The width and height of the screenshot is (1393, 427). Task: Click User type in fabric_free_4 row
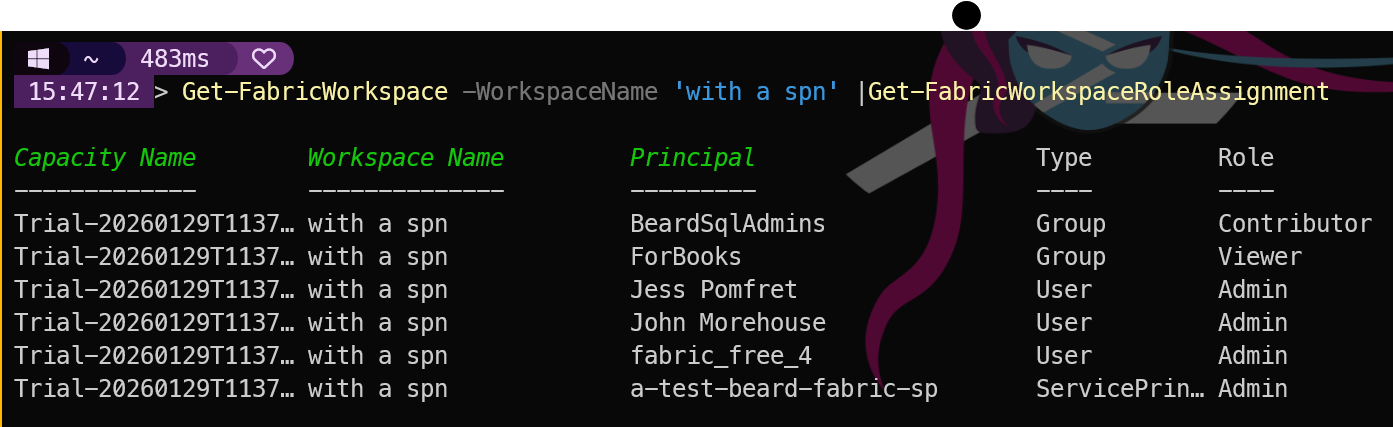pos(1064,356)
